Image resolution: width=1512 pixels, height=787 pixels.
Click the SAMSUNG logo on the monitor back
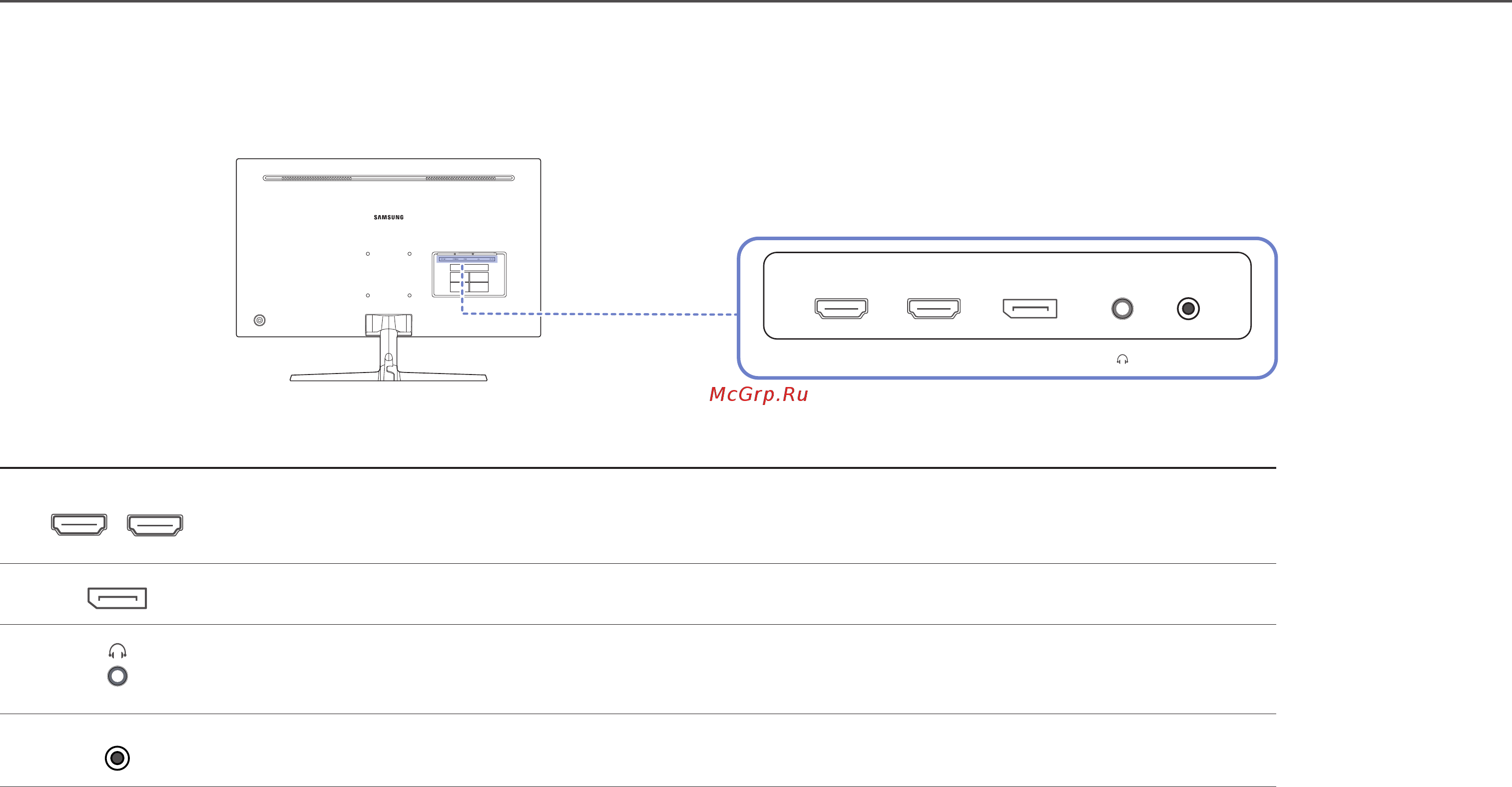click(389, 217)
